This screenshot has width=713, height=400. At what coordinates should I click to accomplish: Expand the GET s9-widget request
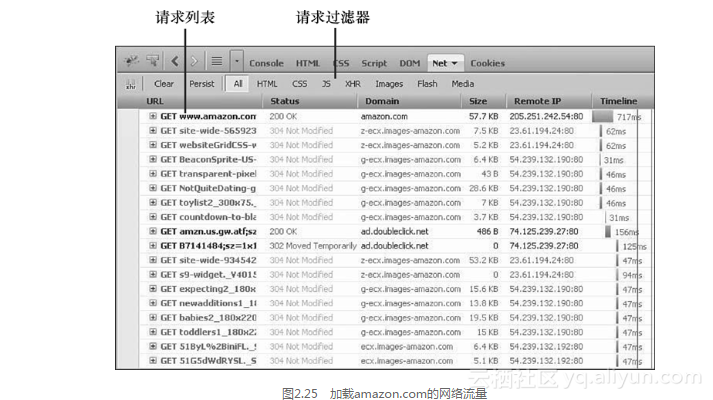pos(153,274)
